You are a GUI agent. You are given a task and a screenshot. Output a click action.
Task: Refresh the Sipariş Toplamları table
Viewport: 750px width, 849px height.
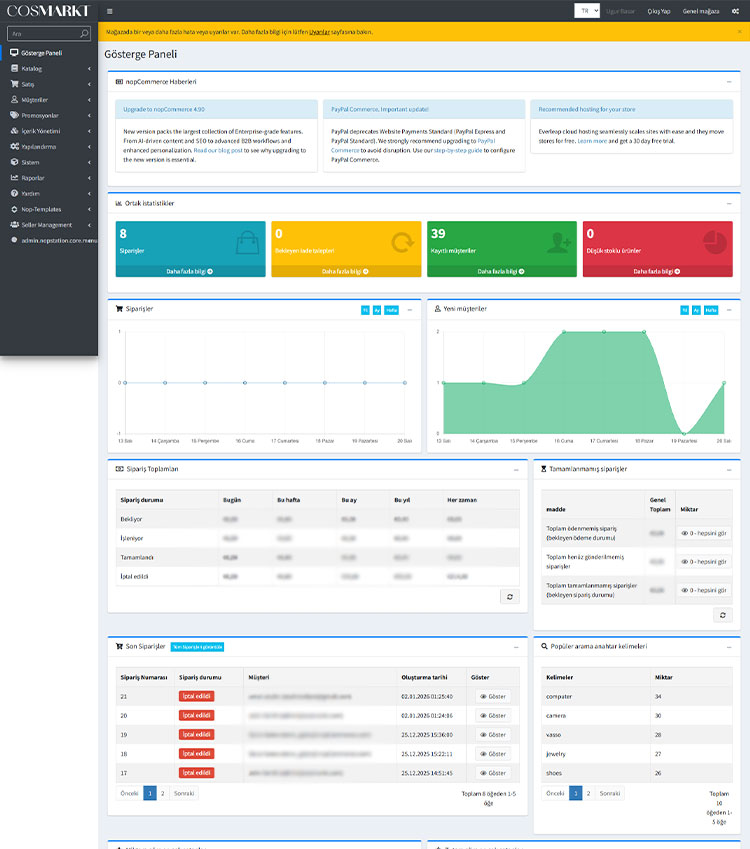[x=510, y=597]
